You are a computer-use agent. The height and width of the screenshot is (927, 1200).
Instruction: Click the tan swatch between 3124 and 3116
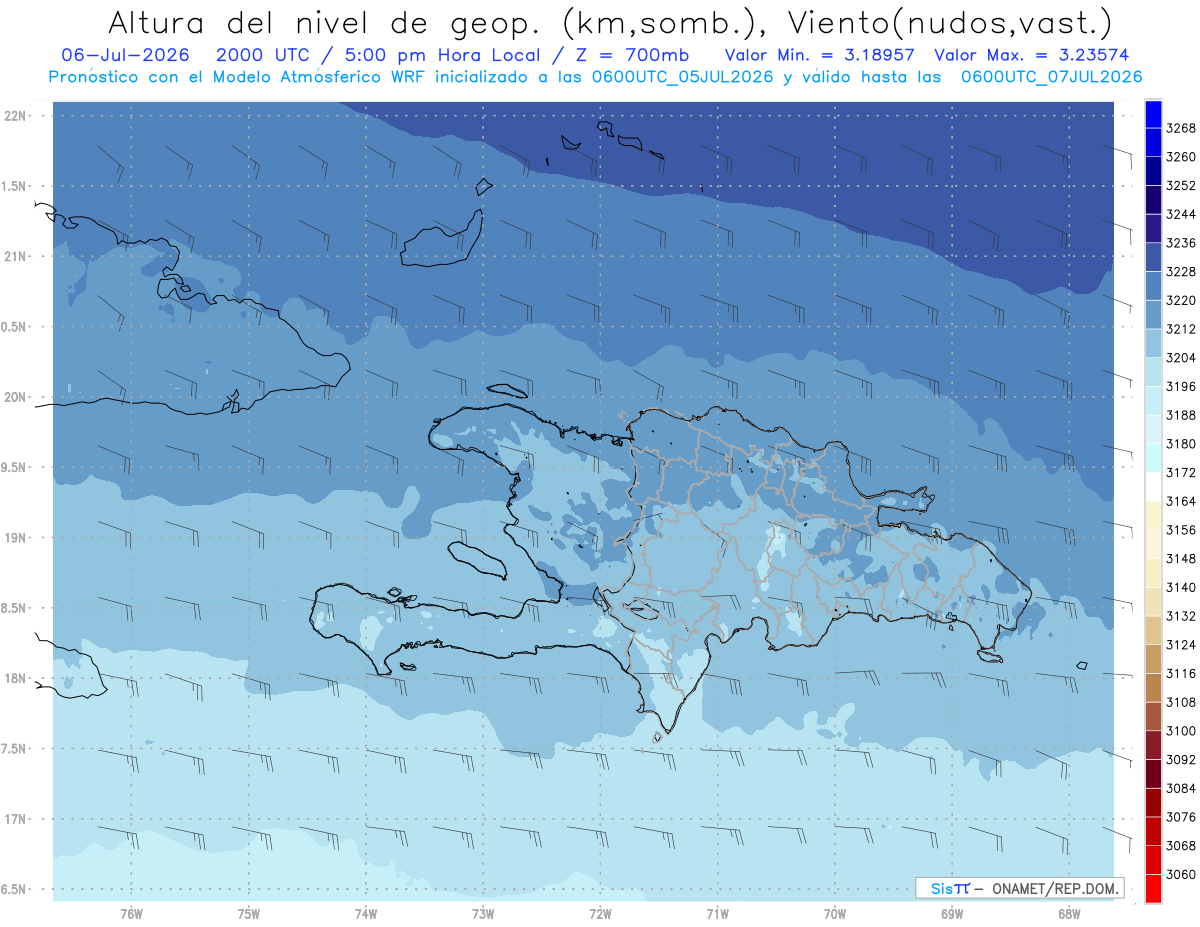pos(1152,659)
